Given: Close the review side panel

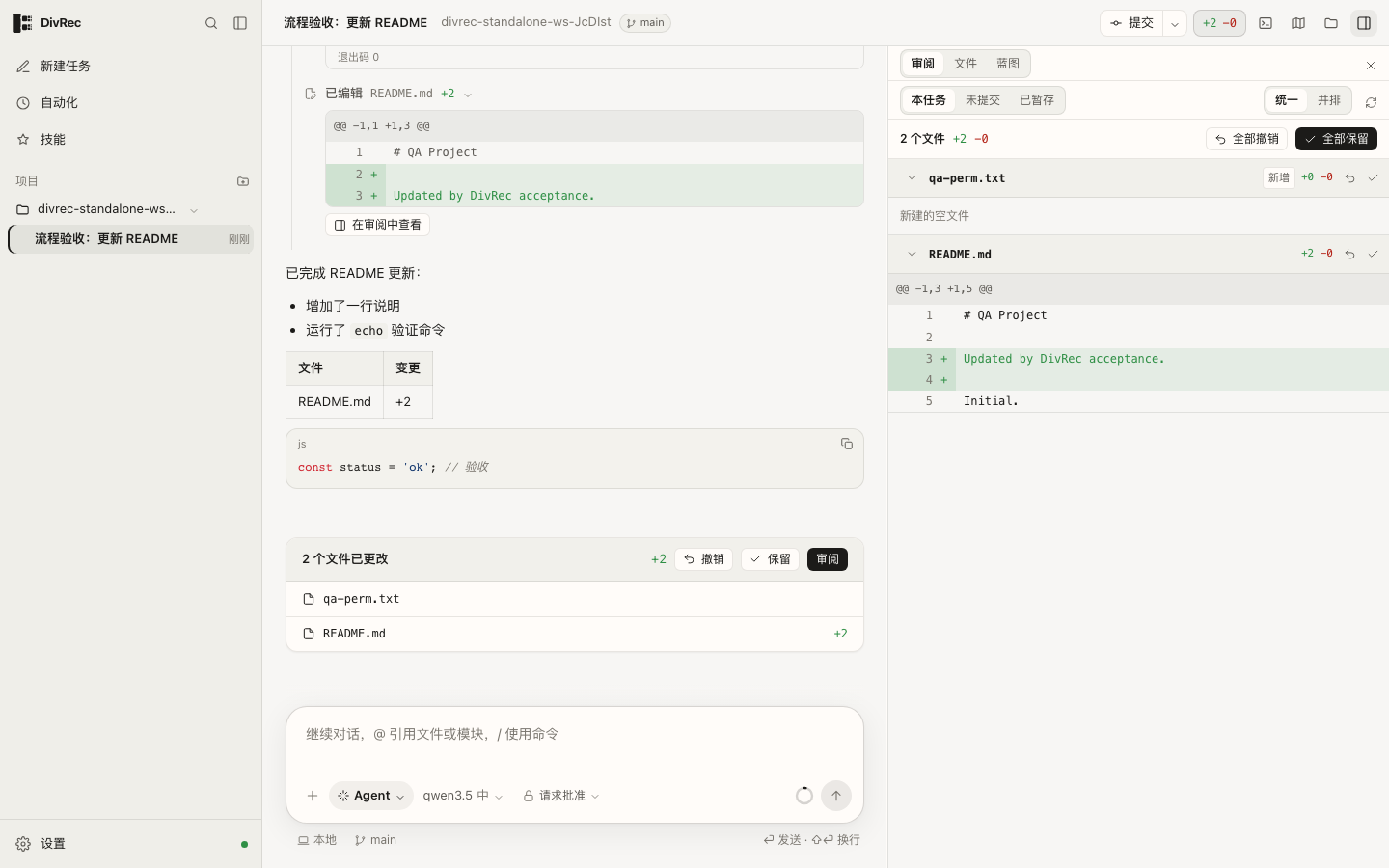Looking at the screenshot, I should pos(1371,66).
